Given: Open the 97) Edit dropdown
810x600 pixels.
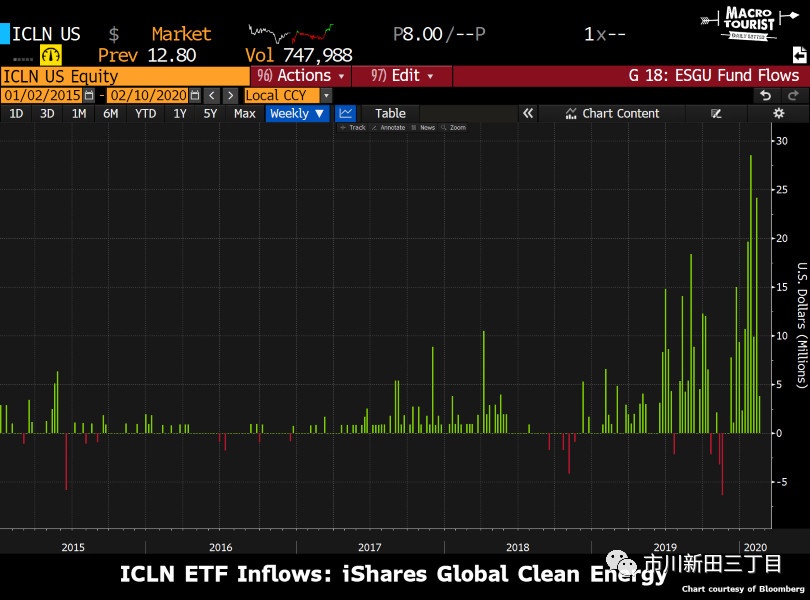Looking at the screenshot, I should click(x=402, y=75).
